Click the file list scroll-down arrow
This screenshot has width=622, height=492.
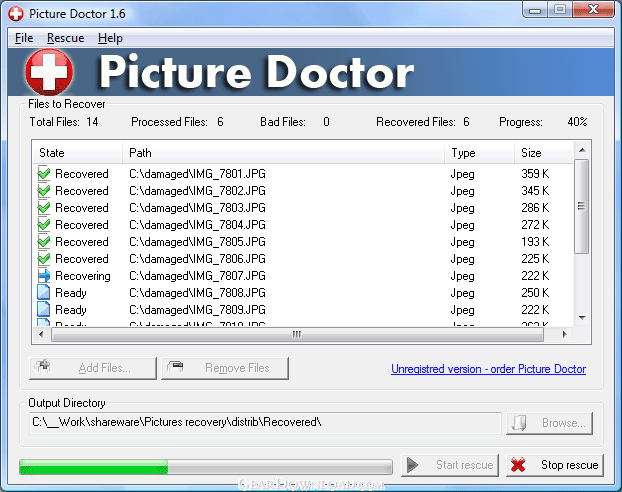pos(582,317)
